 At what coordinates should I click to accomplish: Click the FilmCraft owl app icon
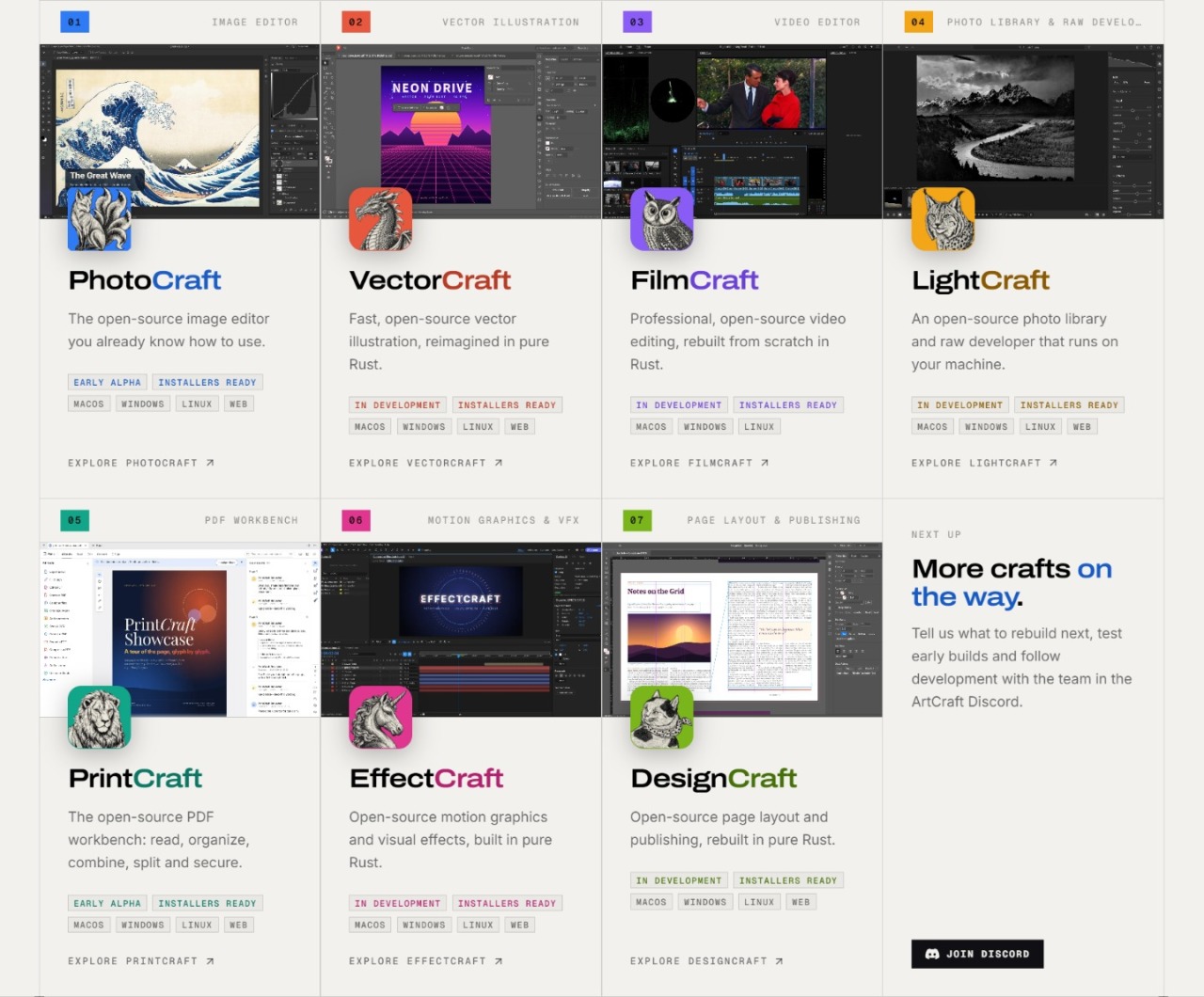[x=661, y=219]
